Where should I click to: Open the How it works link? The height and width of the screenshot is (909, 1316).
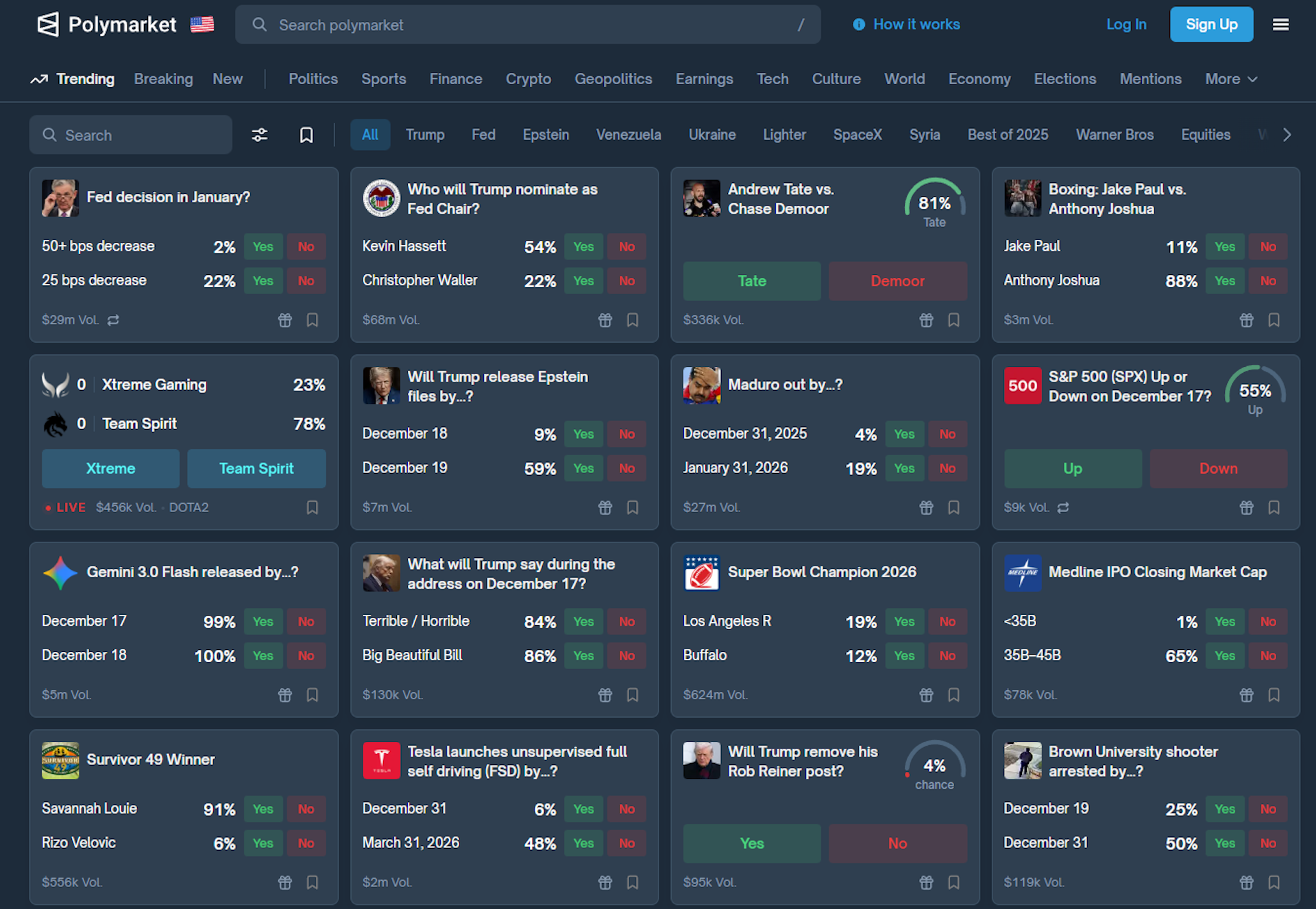[x=906, y=25]
